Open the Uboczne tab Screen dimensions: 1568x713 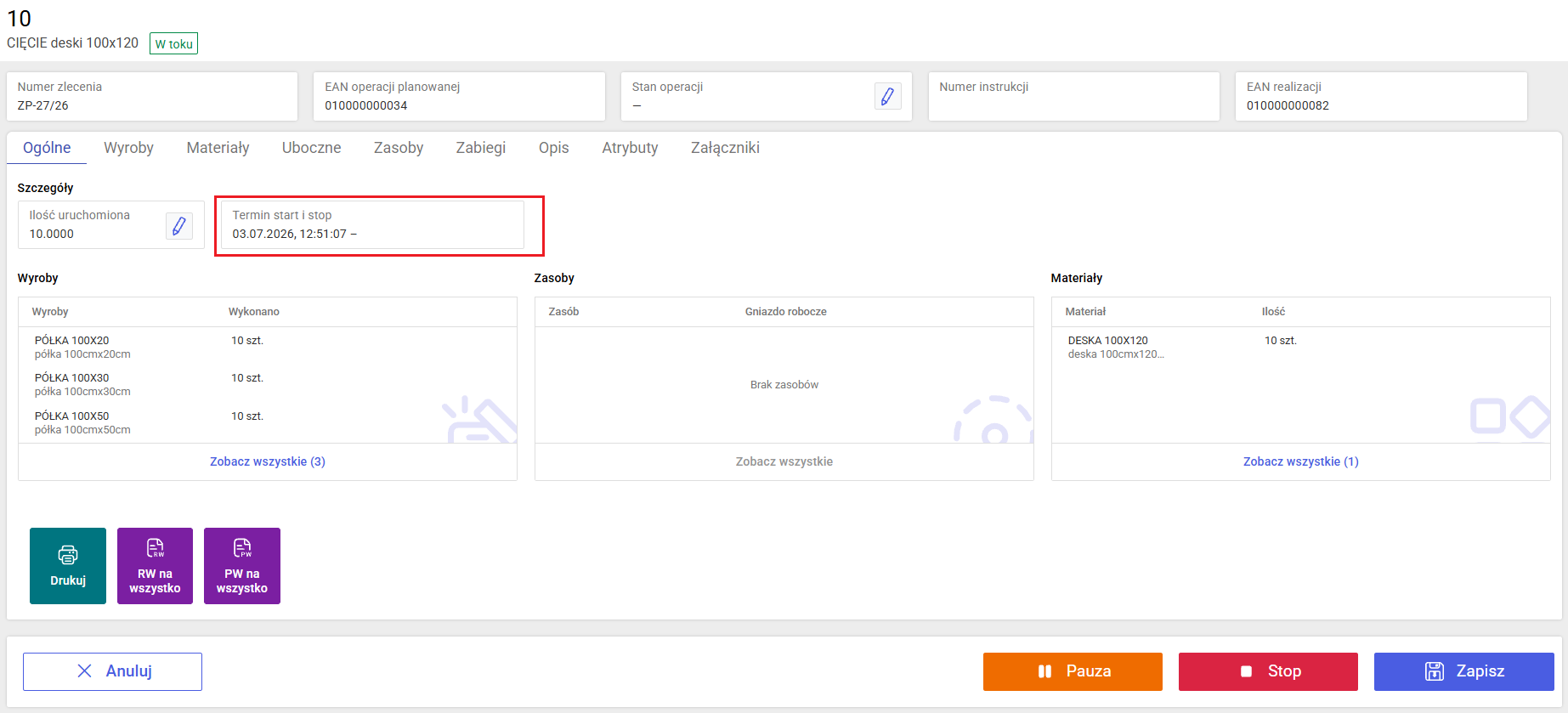tap(311, 148)
